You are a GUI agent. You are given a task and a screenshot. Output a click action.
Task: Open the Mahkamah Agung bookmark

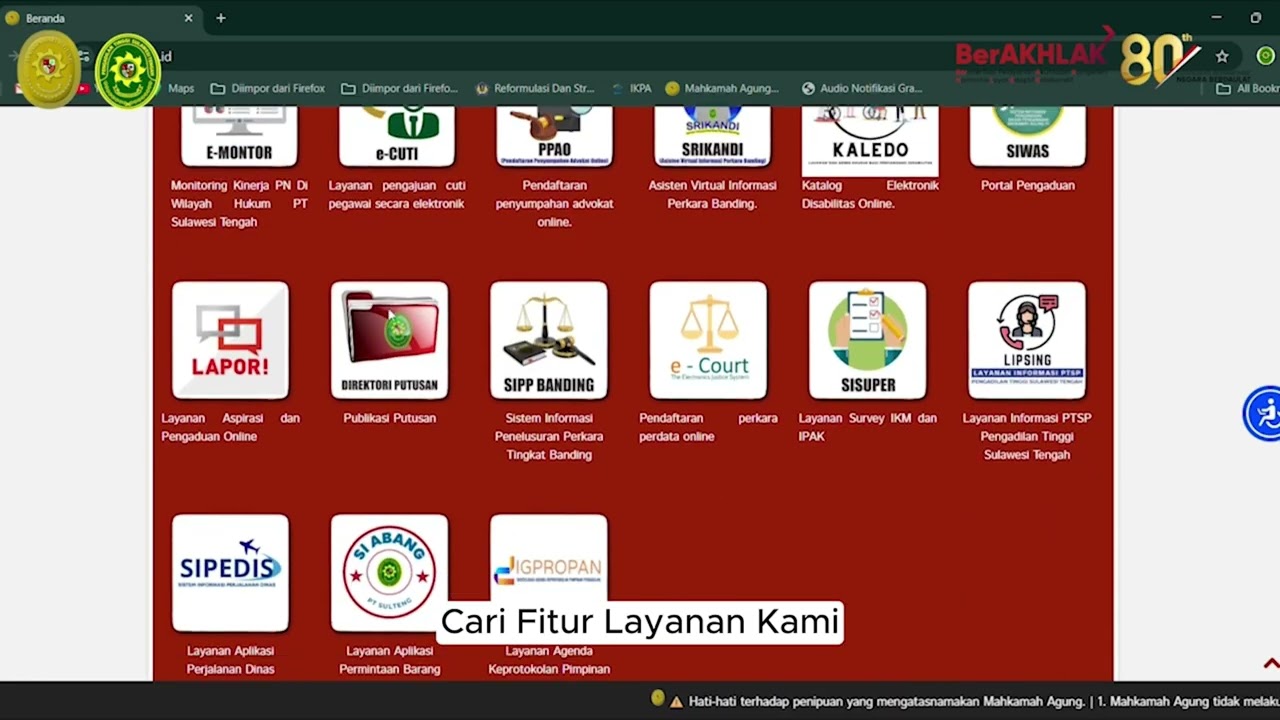pyautogui.click(x=722, y=88)
